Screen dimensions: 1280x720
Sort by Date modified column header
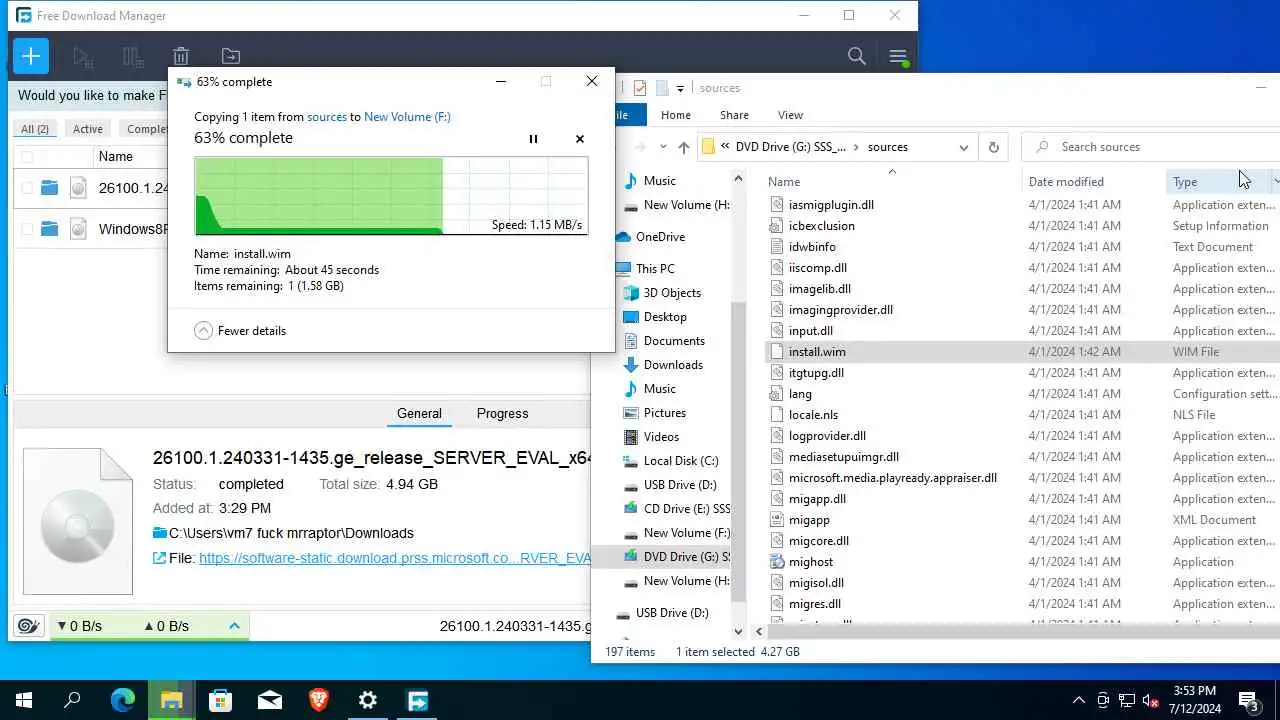click(1066, 181)
